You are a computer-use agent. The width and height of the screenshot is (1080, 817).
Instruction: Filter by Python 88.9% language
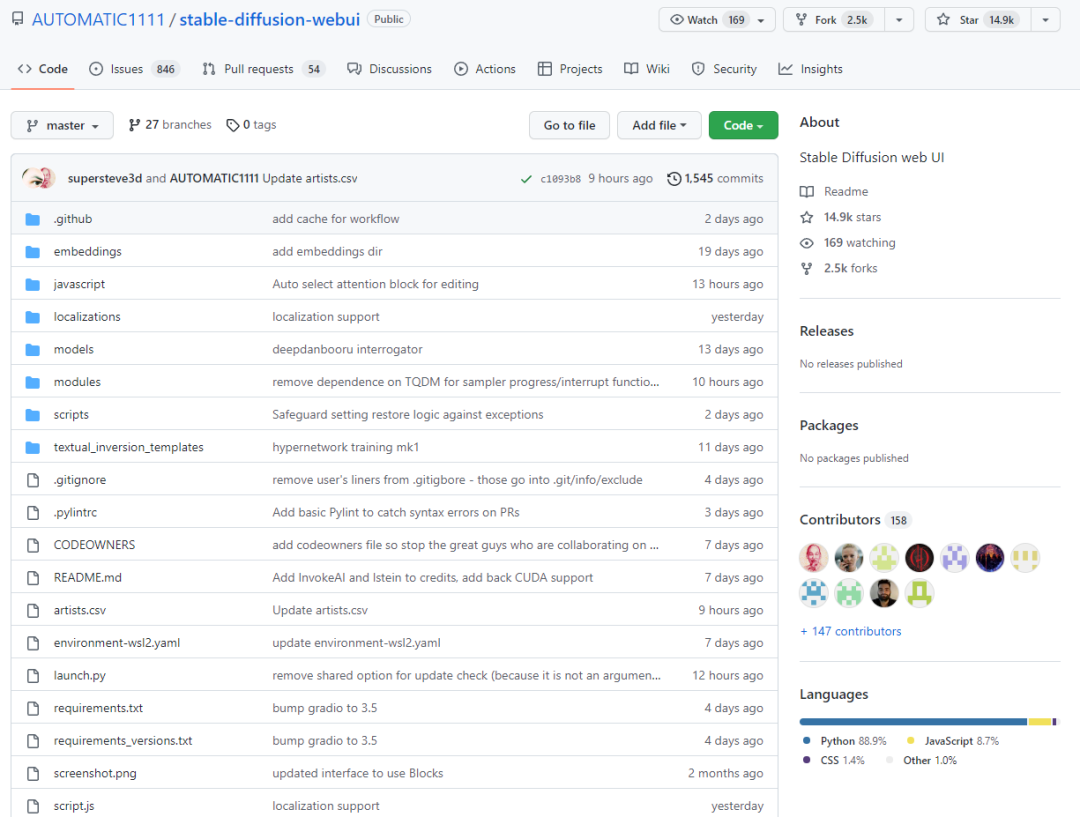pos(845,741)
